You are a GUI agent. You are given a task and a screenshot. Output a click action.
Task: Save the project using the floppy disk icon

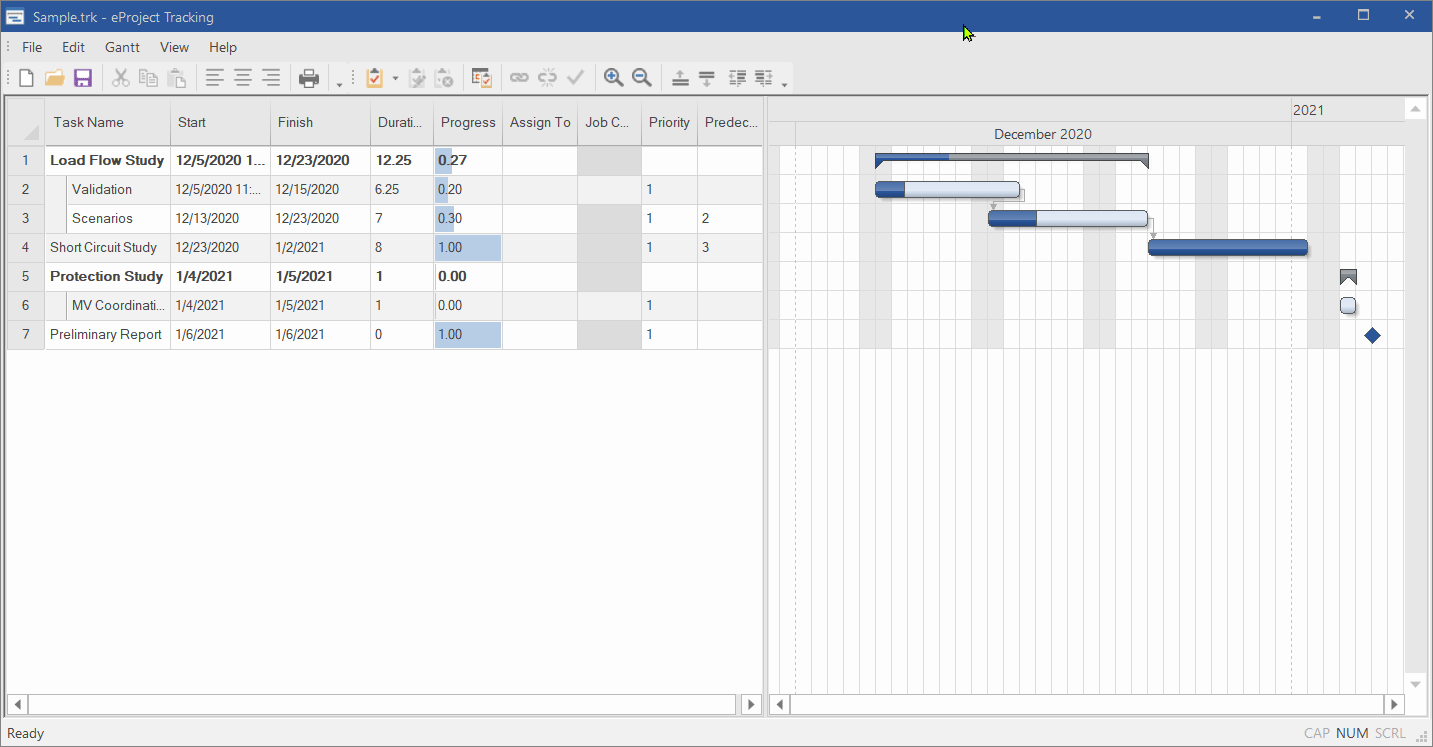[83, 78]
